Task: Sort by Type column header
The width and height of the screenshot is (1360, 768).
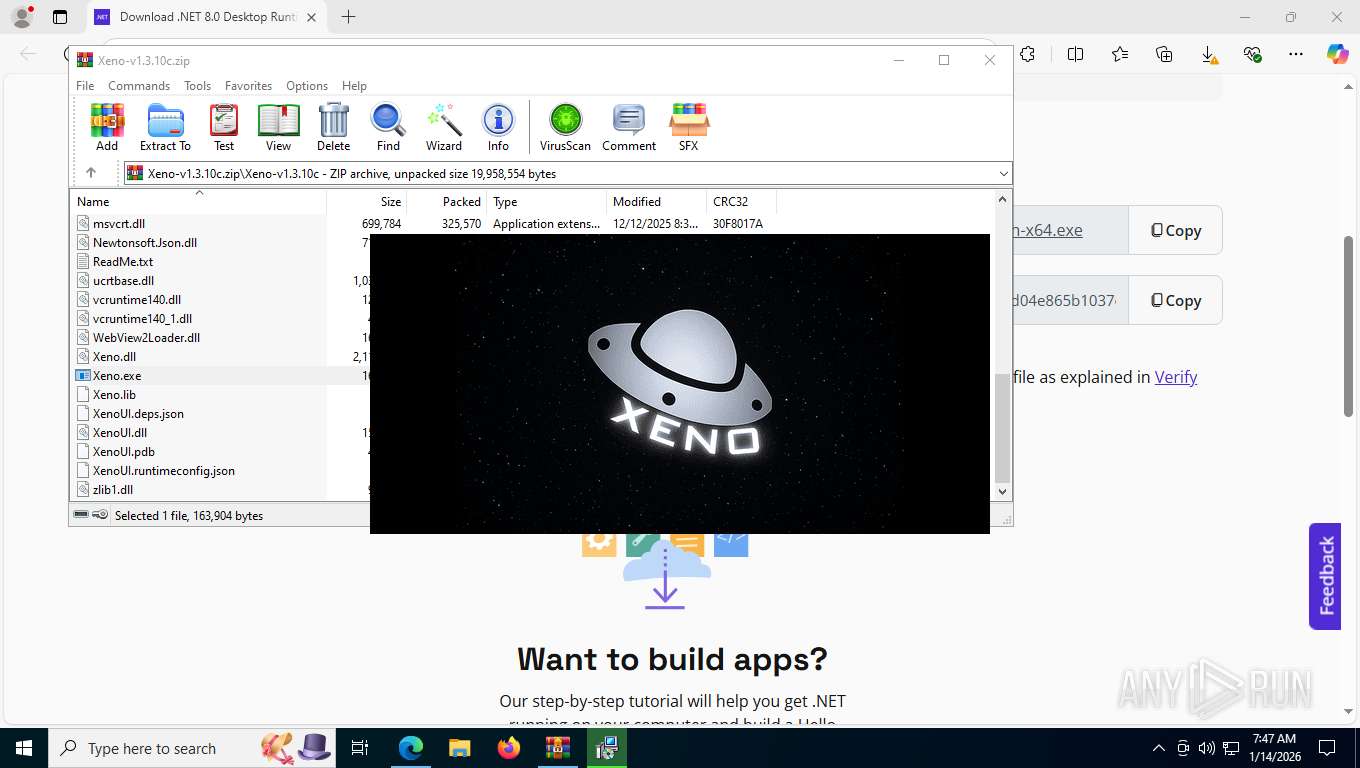Action: (x=546, y=202)
